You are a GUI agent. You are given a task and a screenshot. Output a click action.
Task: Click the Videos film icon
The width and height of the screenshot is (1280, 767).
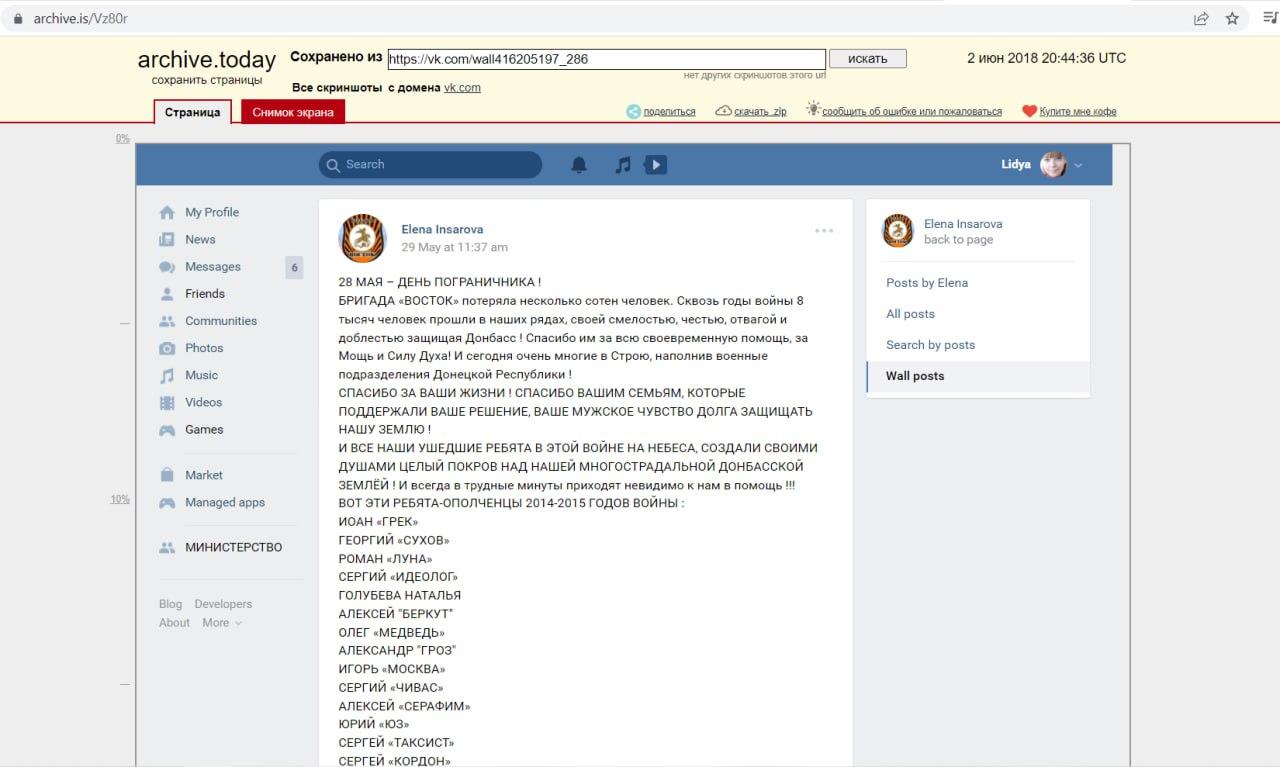[167, 402]
